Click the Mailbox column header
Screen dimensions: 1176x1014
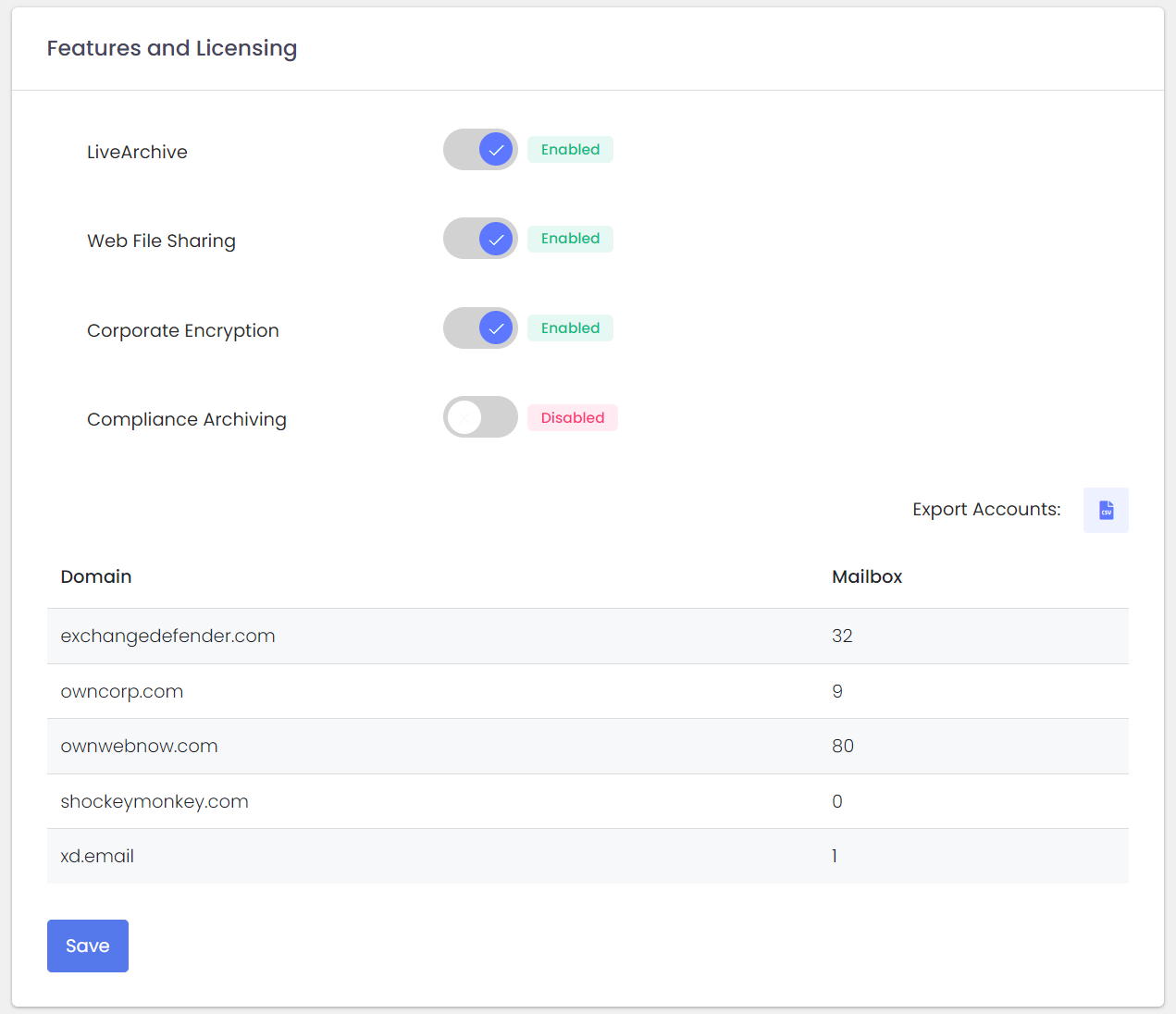(x=866, y=576)
